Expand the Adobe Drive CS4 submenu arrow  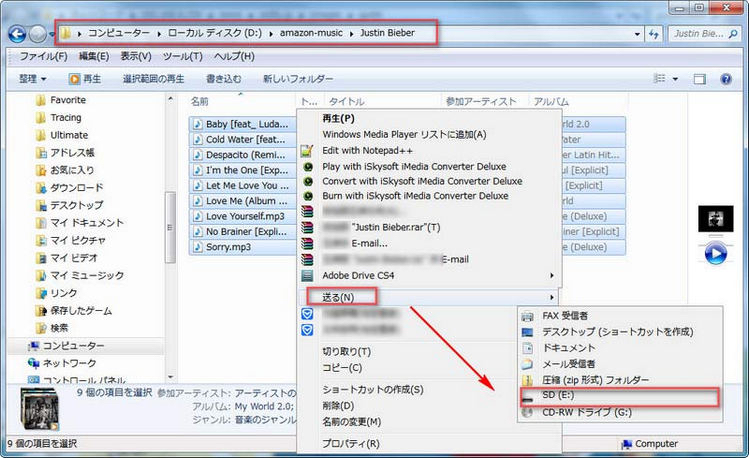tap(552, 276)
